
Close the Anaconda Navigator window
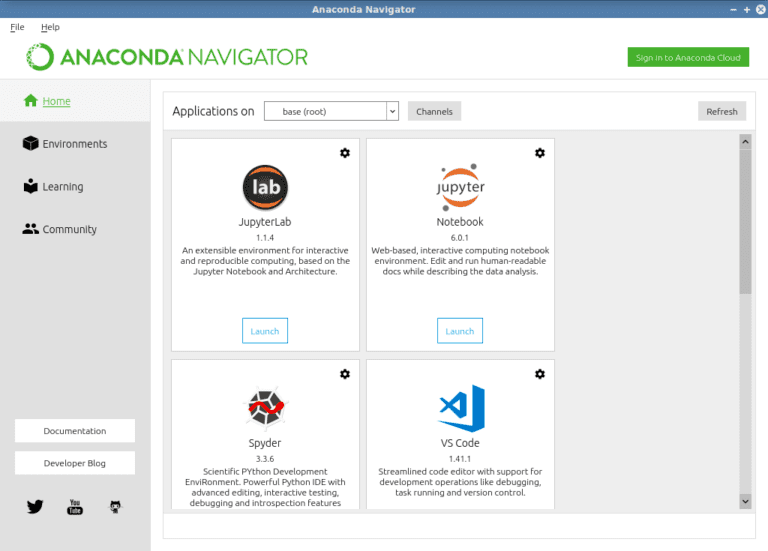pyautogui.click(x=761, y=9)
